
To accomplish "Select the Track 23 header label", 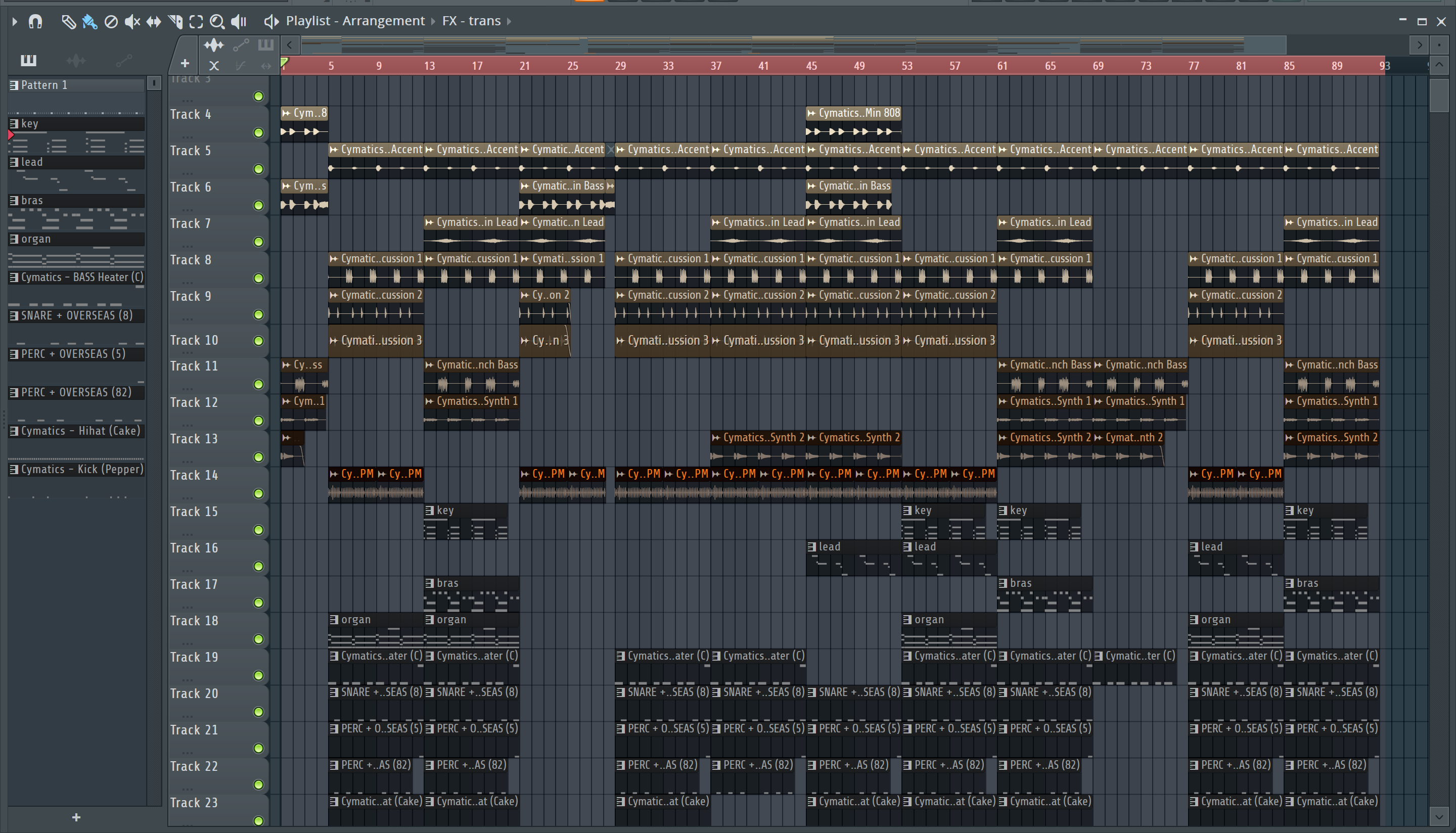I will (194, 803).
